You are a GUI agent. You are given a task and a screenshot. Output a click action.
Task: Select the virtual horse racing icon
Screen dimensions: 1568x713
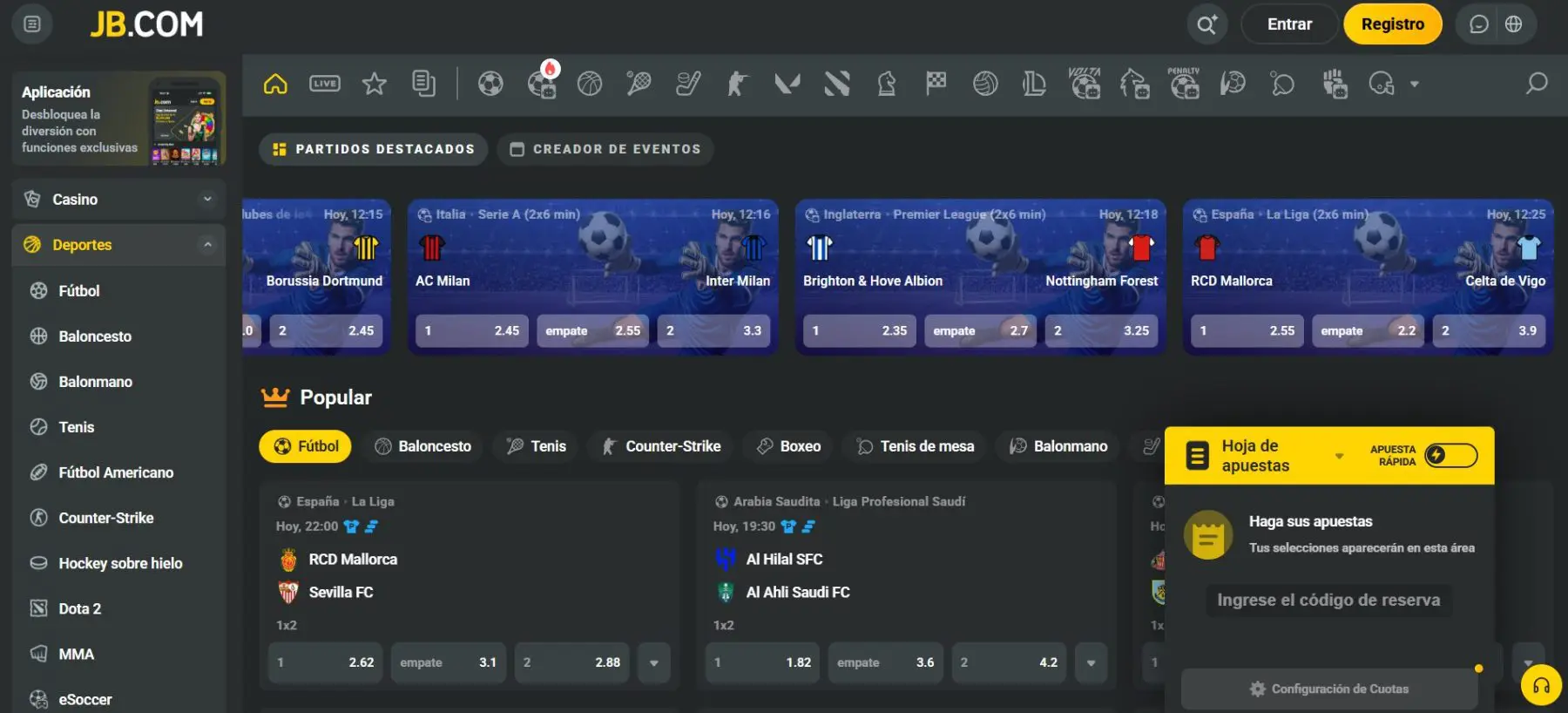pyautogui.click(x=1134, y=84)
